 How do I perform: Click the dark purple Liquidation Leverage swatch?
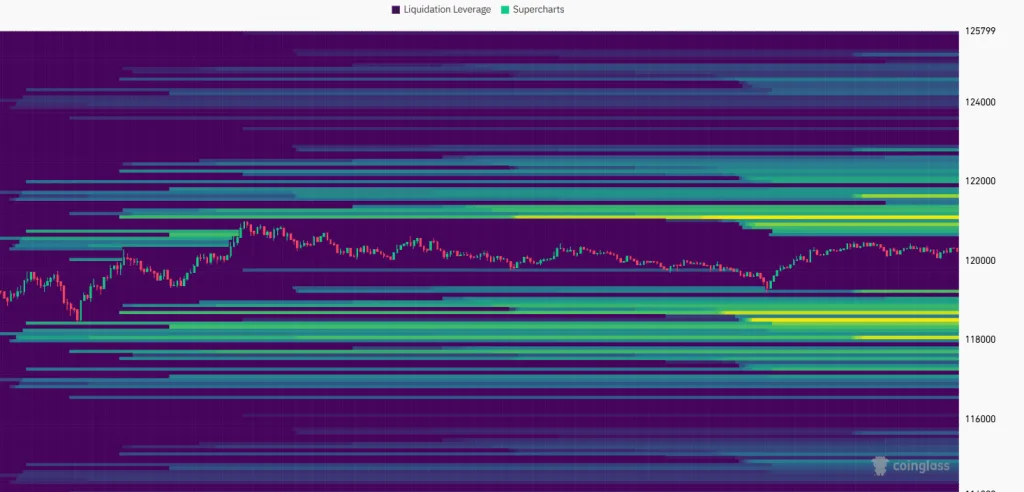click(396, 9)
